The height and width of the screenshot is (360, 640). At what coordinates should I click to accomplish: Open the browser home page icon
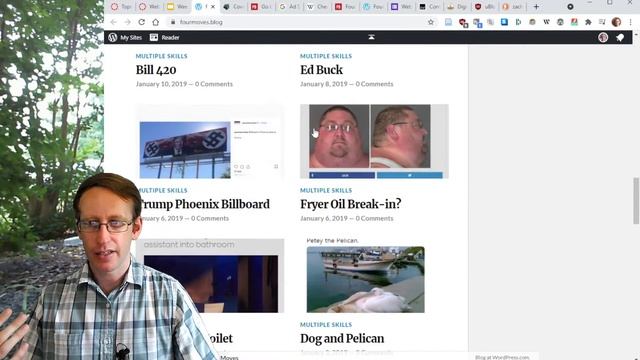pyautogui.click(x=156, y=22)
